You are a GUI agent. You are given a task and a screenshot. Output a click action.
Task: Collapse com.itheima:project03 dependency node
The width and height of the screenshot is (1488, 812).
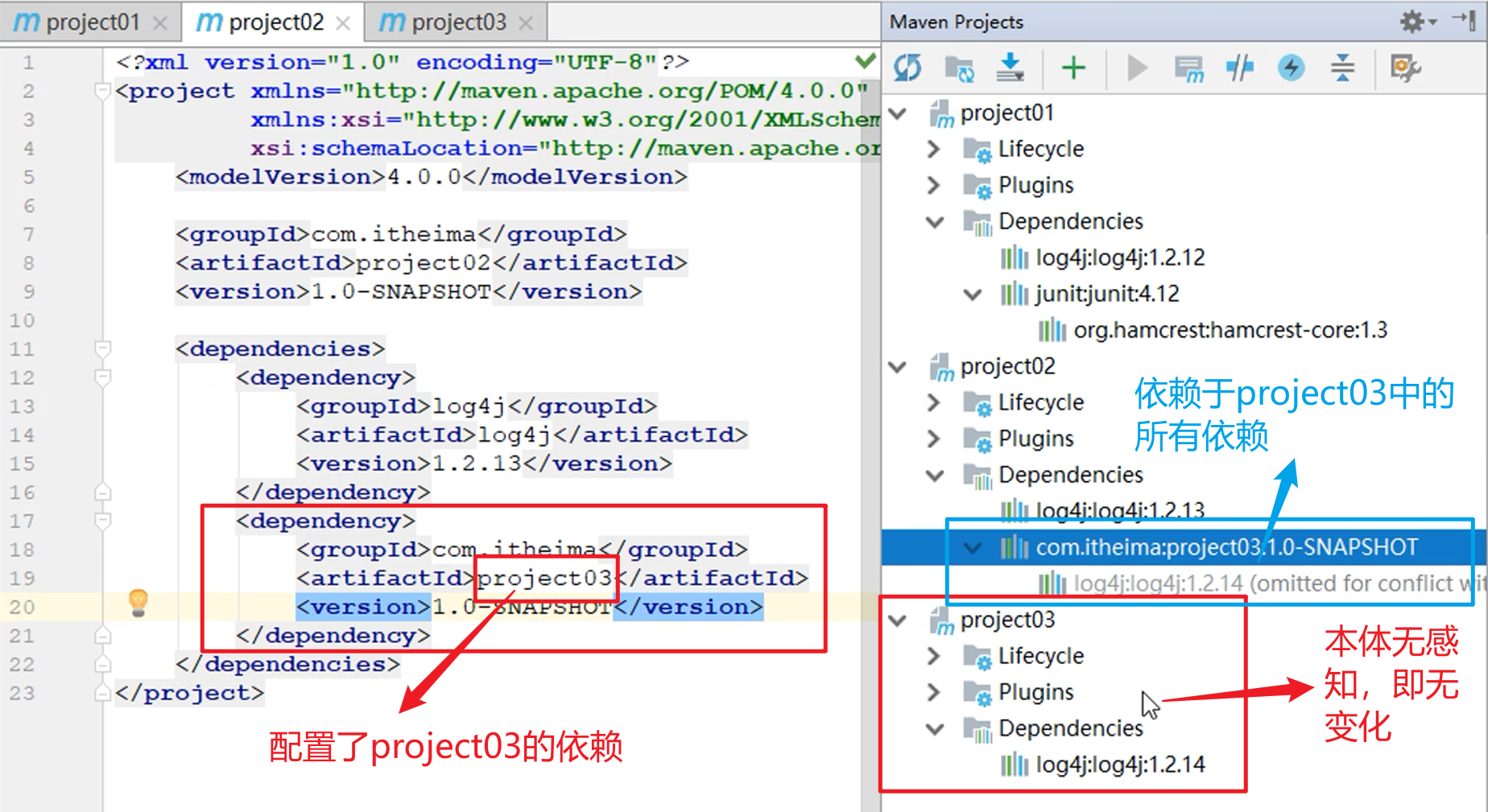(973, 548)
